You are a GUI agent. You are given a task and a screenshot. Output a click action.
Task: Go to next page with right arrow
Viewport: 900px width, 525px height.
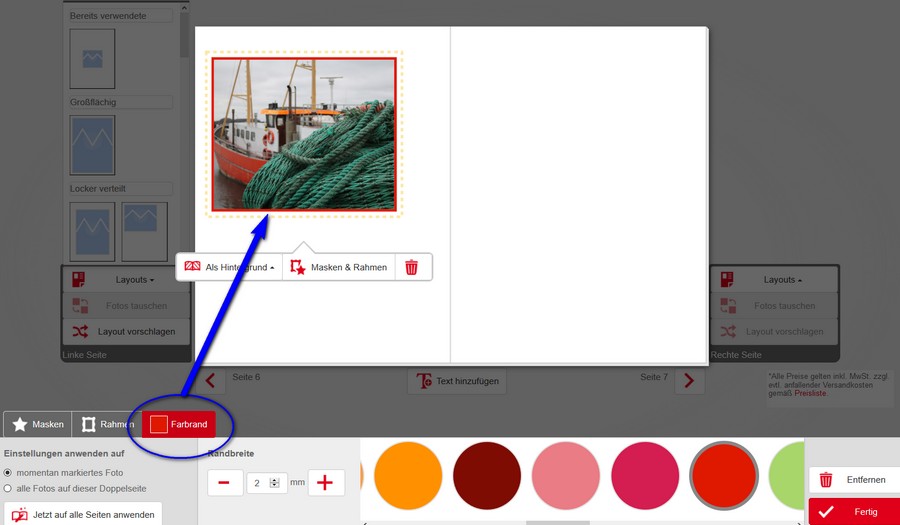[689, 380]
